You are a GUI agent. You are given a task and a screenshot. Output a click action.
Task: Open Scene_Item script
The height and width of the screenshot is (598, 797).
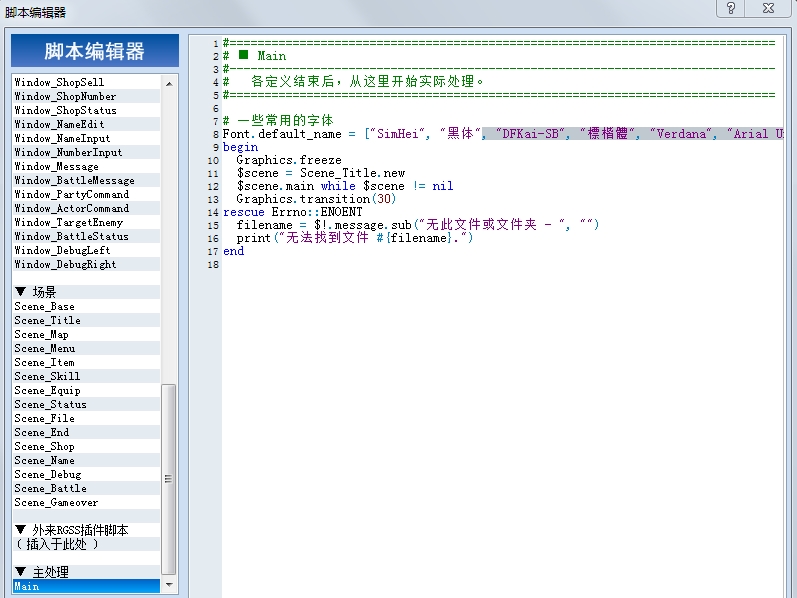[86, 362]
